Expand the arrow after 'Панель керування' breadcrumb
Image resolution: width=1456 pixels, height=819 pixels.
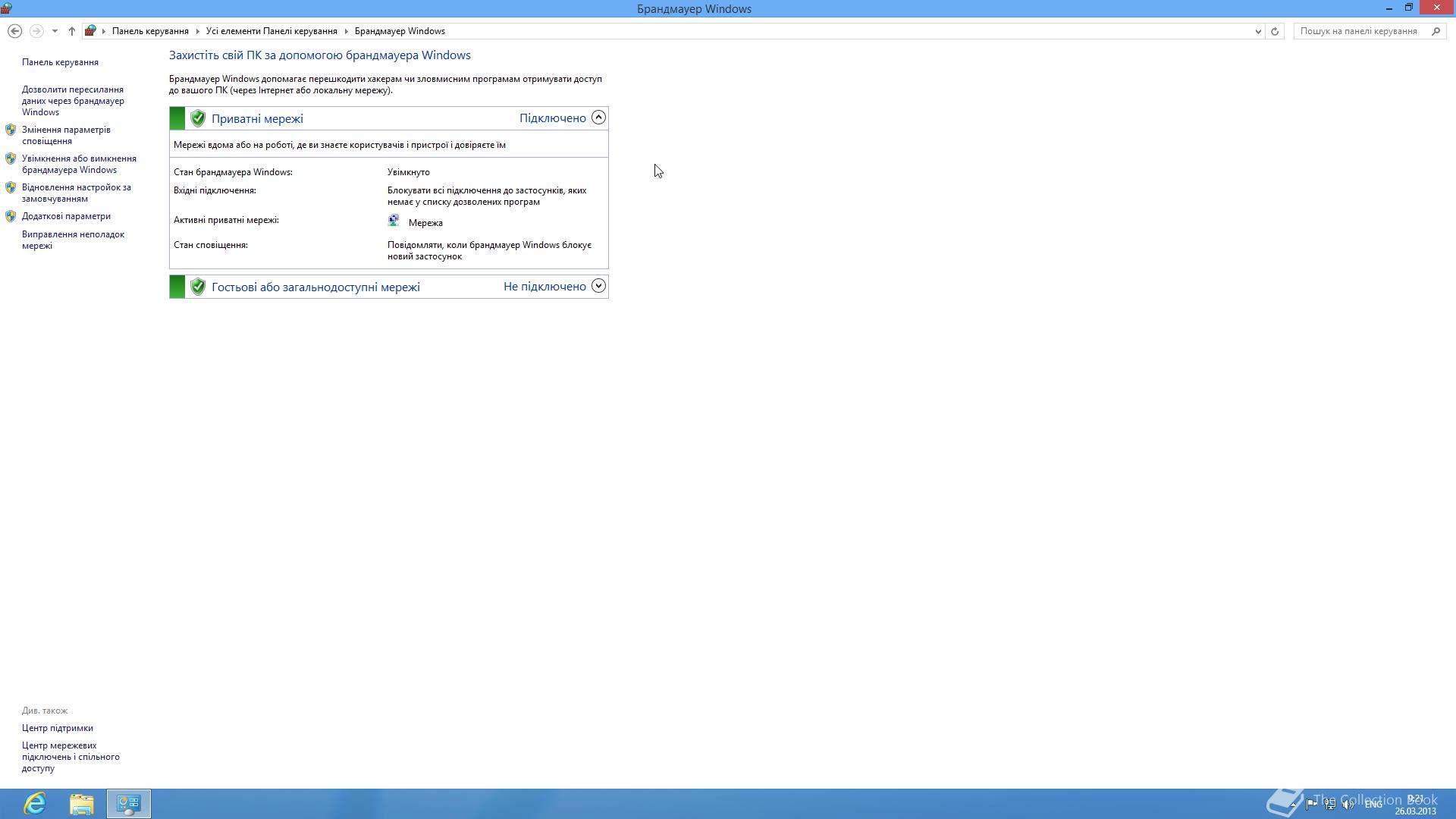[x=197, y=31]
